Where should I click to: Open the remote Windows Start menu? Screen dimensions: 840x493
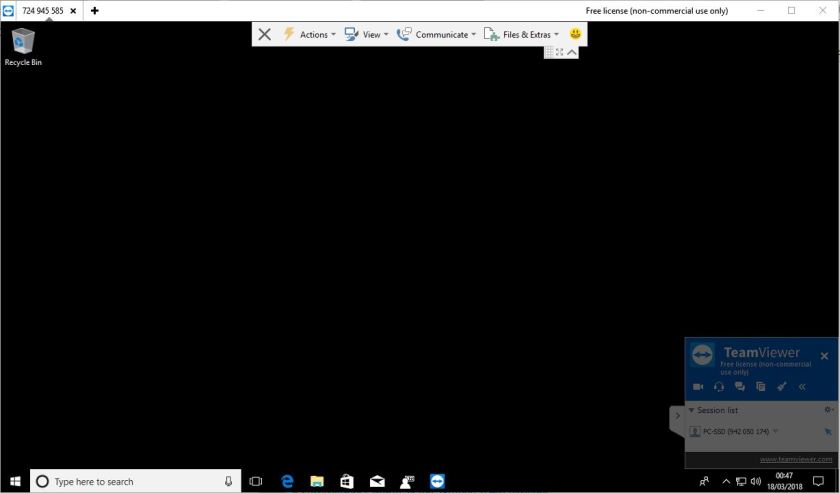[15, 481]
